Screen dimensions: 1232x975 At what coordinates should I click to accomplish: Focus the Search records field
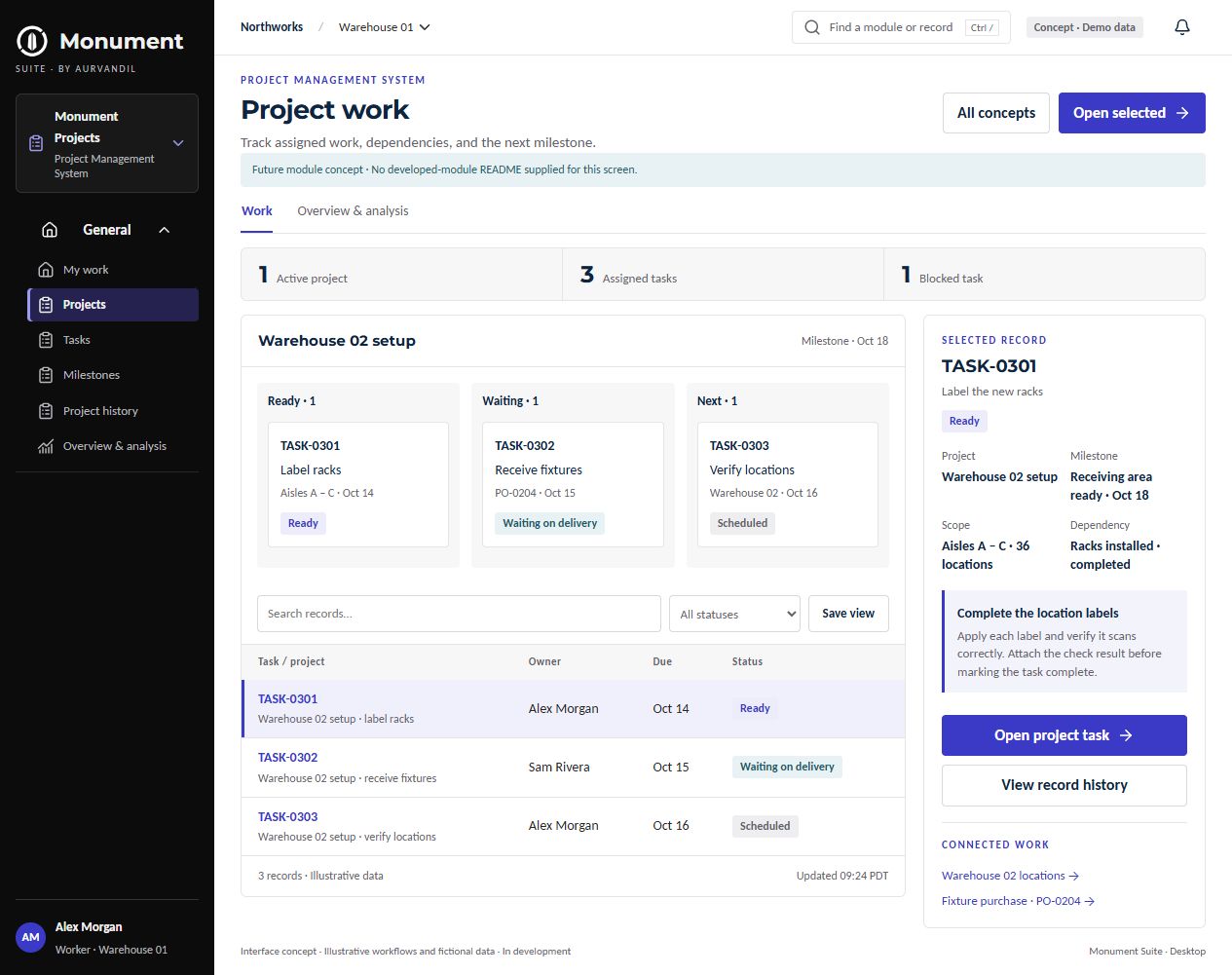459,614
